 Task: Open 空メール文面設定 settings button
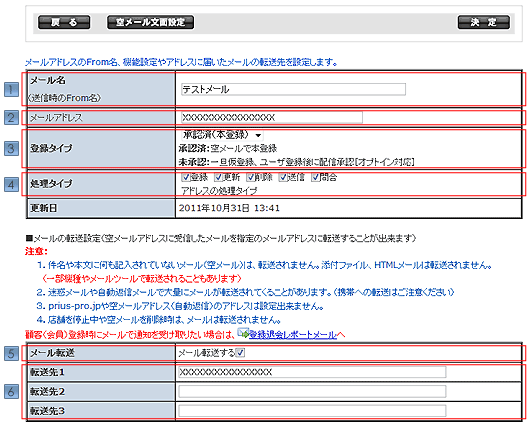pos(151,22)
